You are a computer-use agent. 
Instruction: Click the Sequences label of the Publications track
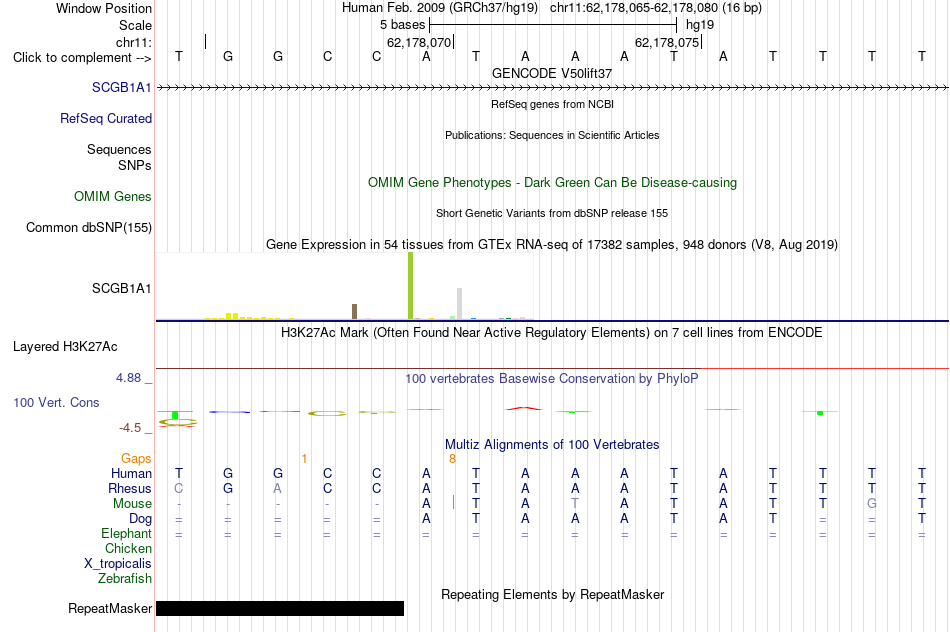tap(119, 149)
